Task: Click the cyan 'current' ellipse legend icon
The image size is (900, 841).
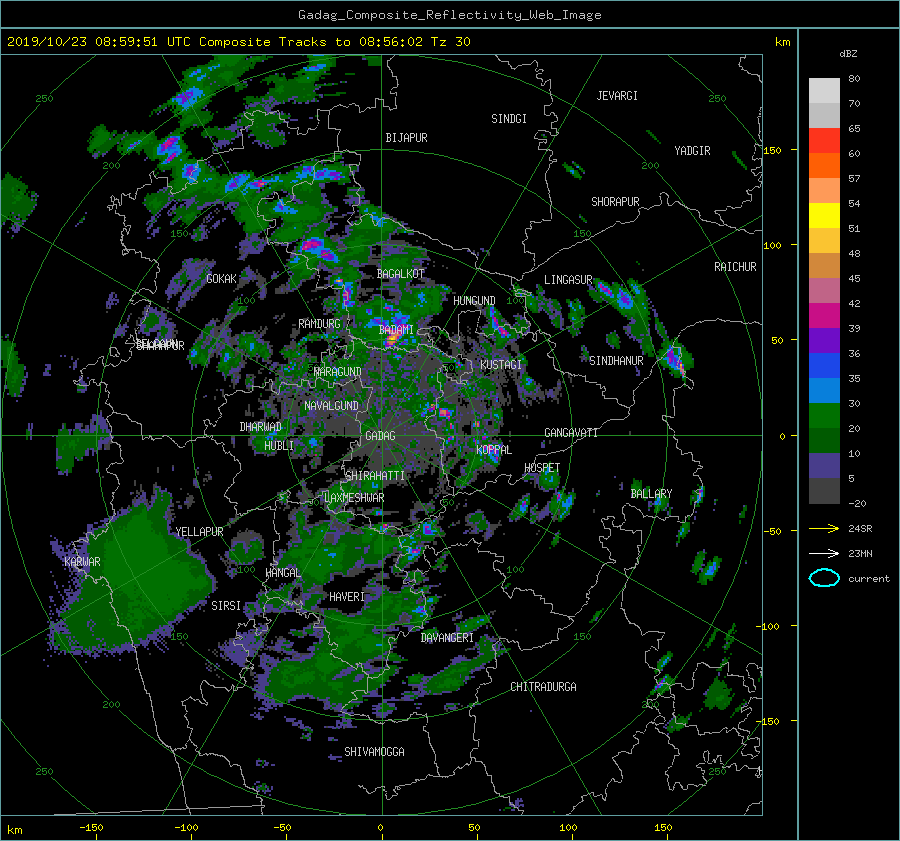Action: pos(824,578)
